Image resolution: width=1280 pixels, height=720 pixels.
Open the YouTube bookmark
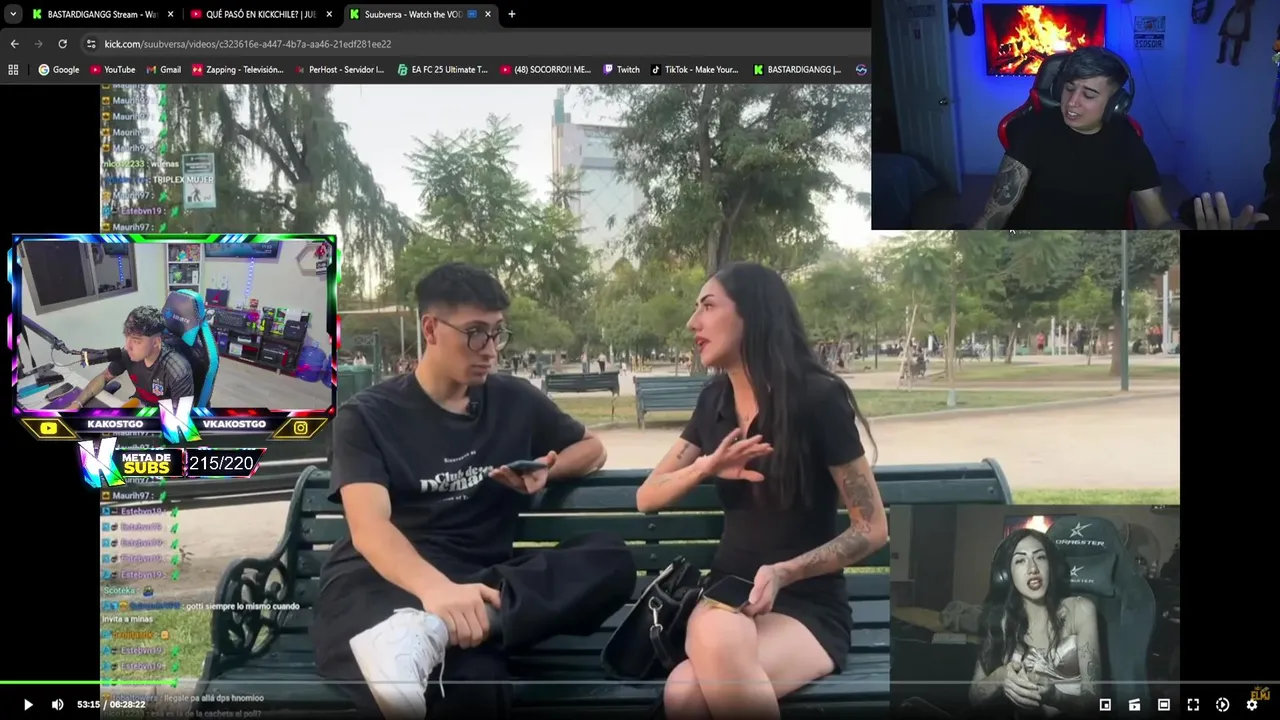pyautogui.click(x=112, y=70)
